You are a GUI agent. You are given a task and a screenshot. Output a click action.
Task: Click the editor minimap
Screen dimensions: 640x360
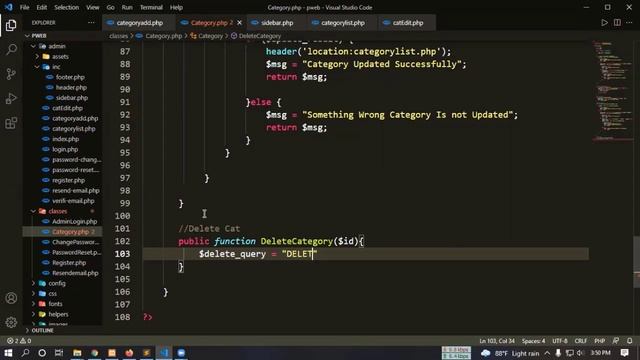tap(612, 90)
